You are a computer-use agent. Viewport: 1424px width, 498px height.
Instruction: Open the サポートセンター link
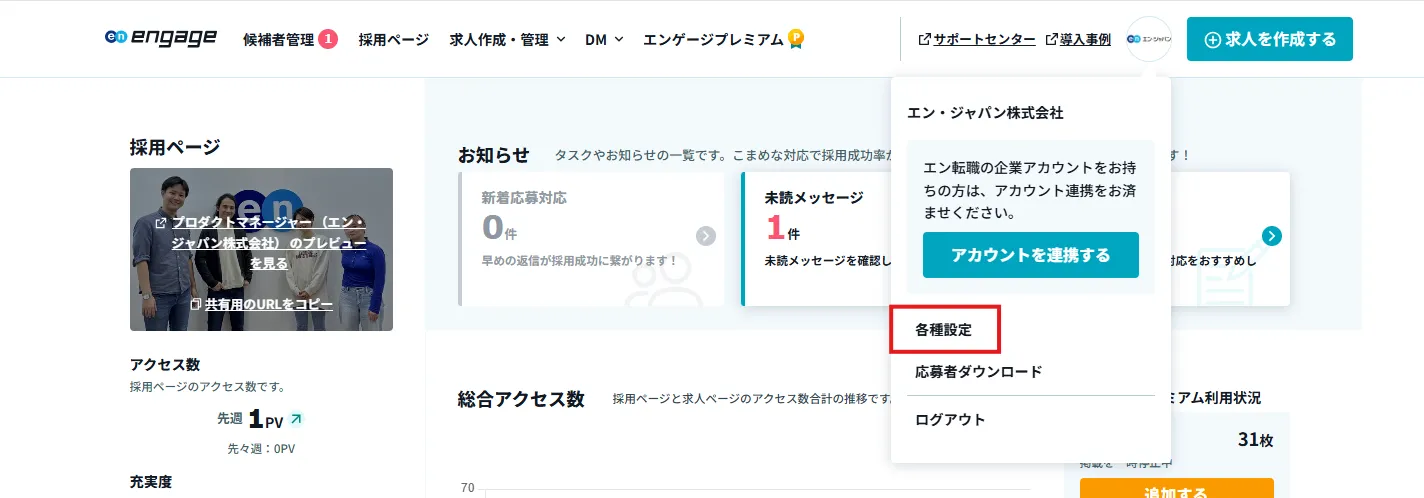point(977,39)
